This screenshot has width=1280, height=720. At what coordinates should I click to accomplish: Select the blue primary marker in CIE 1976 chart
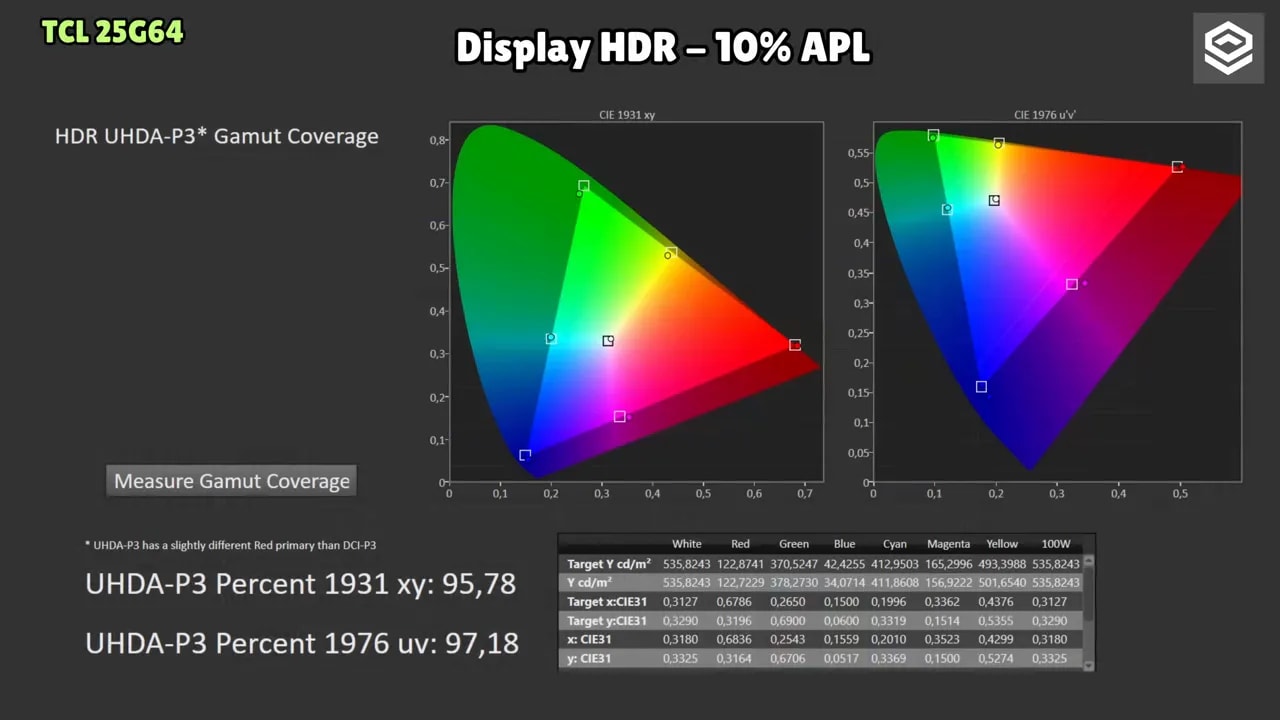(x=981, y=387)
